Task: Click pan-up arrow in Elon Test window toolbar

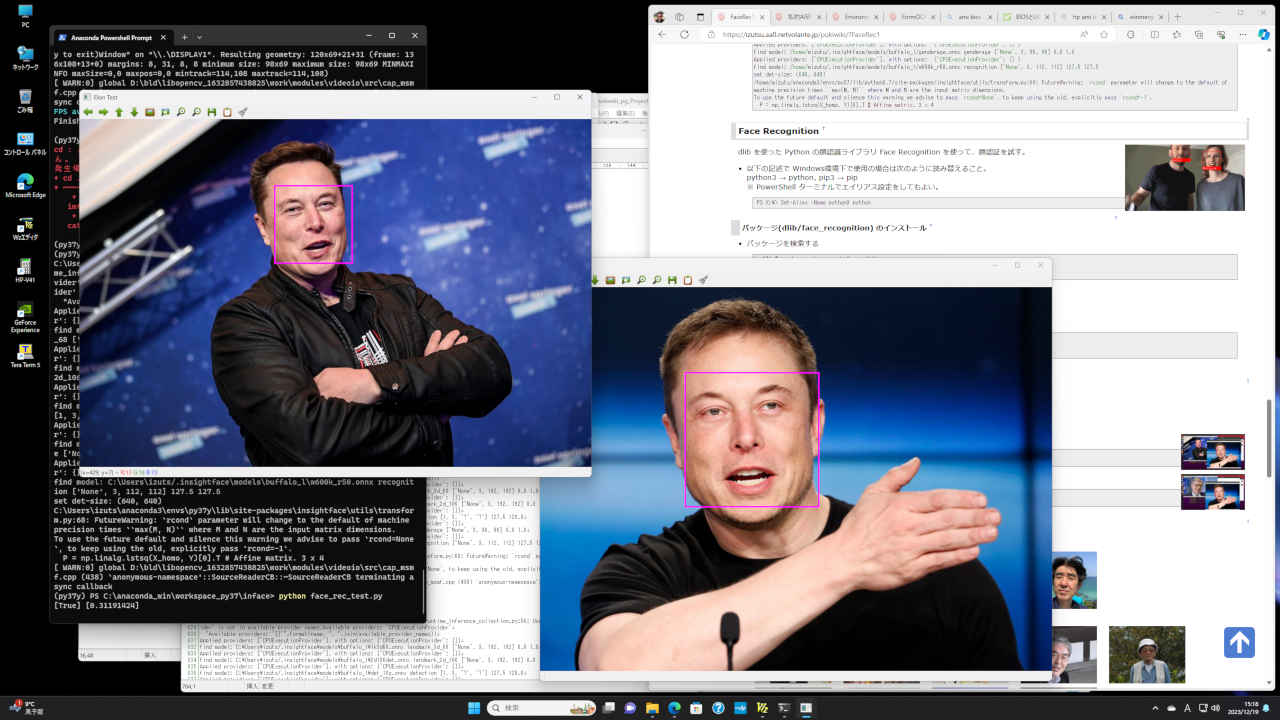Action: (119, 113)
